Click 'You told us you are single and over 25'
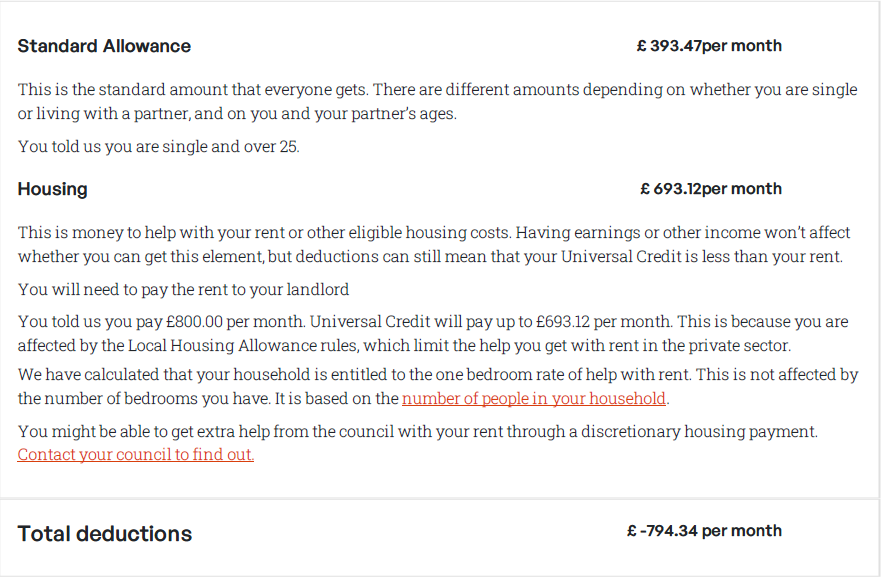This screenshot has width=882, height=578. pyautogui.click(x=158, y=147)
